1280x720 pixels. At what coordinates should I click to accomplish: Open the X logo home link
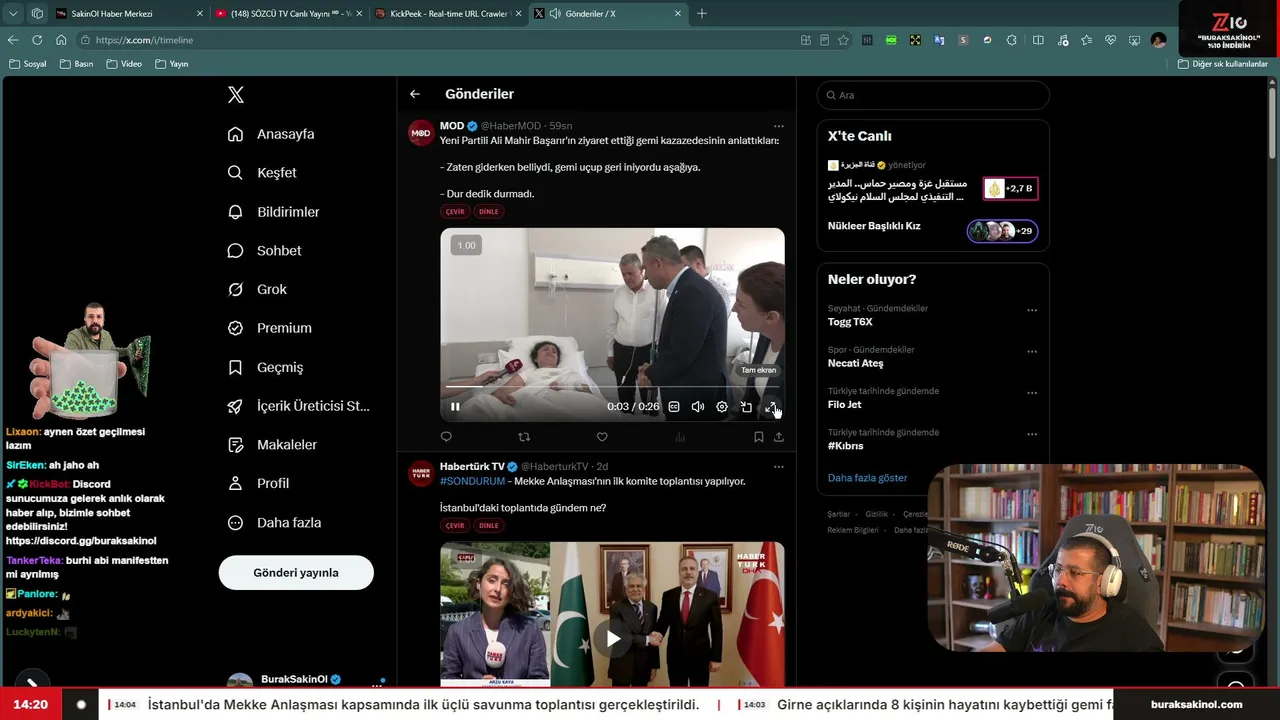coord(236,95)
